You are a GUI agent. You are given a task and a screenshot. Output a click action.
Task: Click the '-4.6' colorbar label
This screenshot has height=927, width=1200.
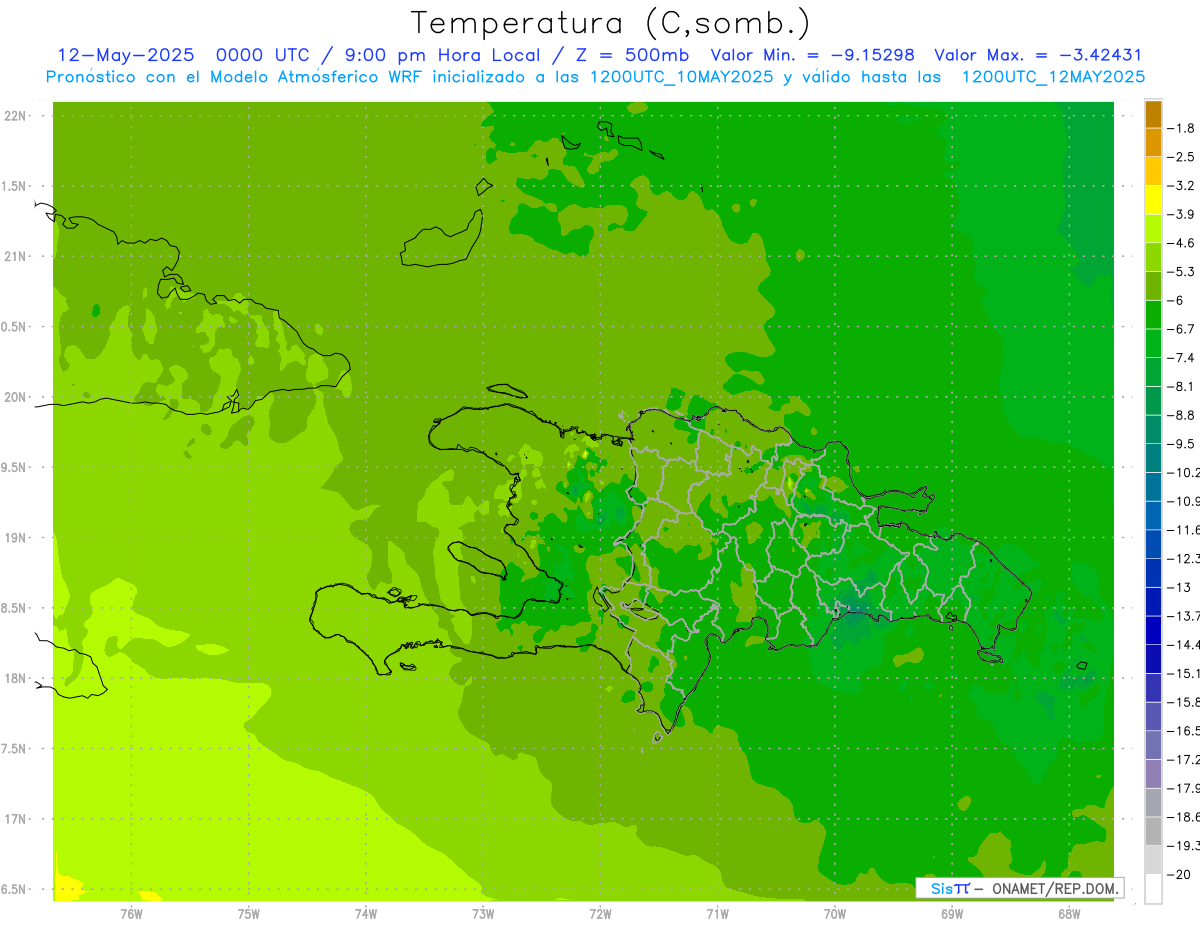coord(1182,243)
